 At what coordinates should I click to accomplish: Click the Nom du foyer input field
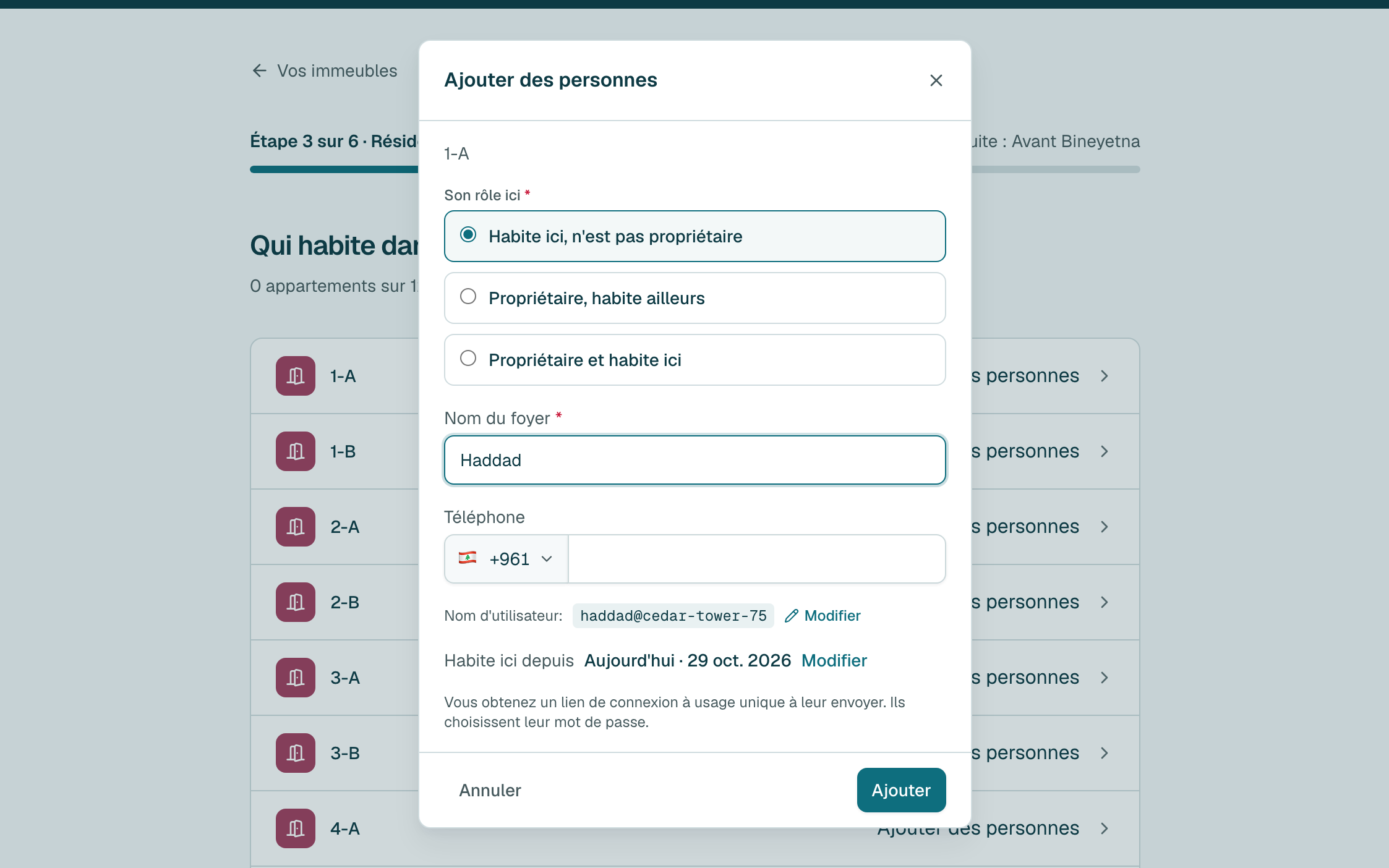694,460
